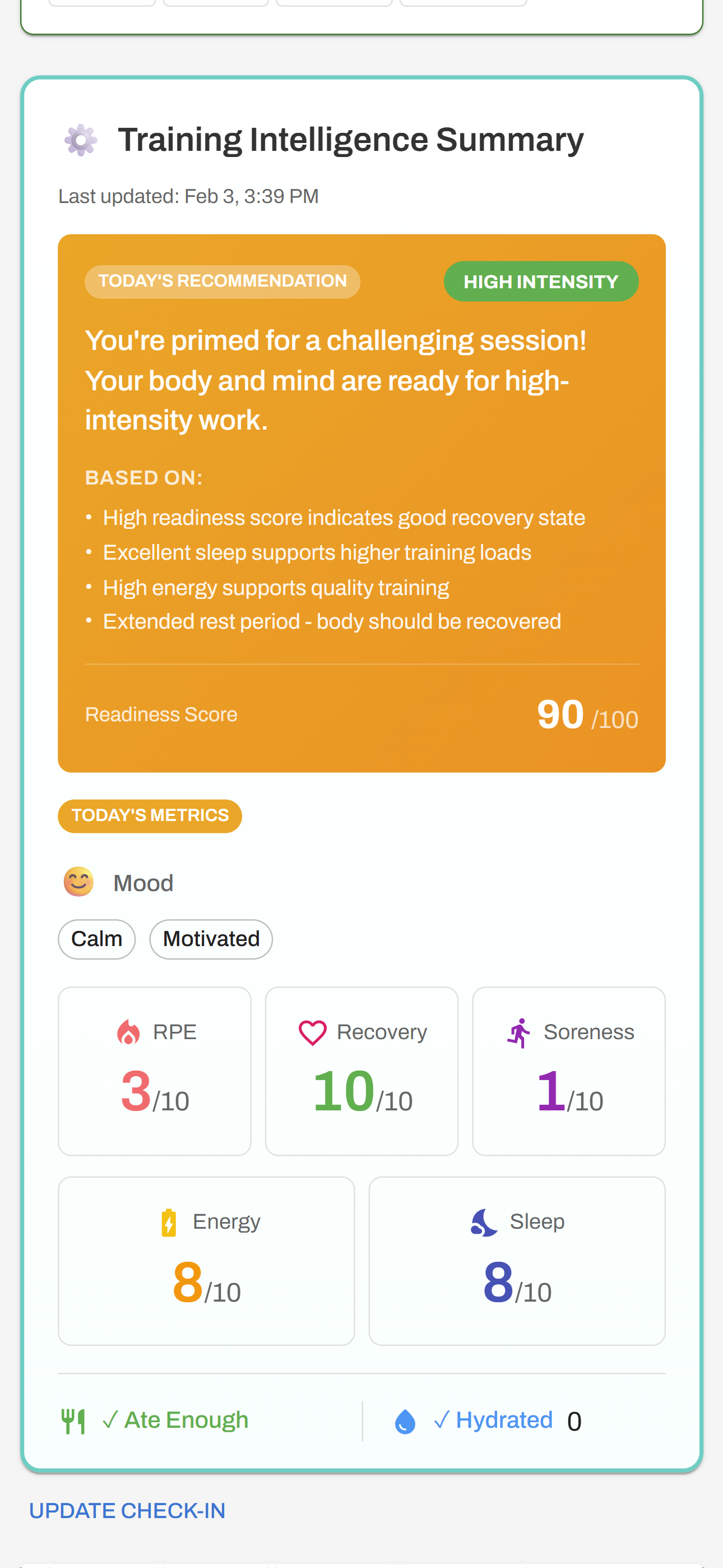Click the smiling Mood emoji

point(77,881)
